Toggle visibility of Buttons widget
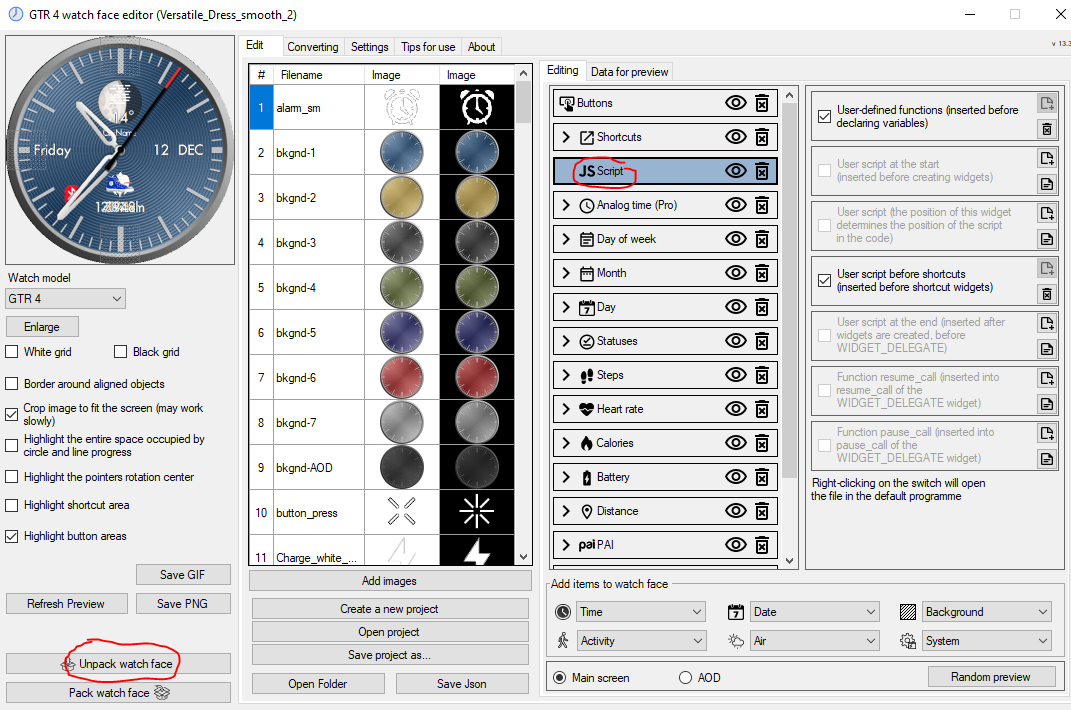The image size is (1071, 710). (736, 103)
